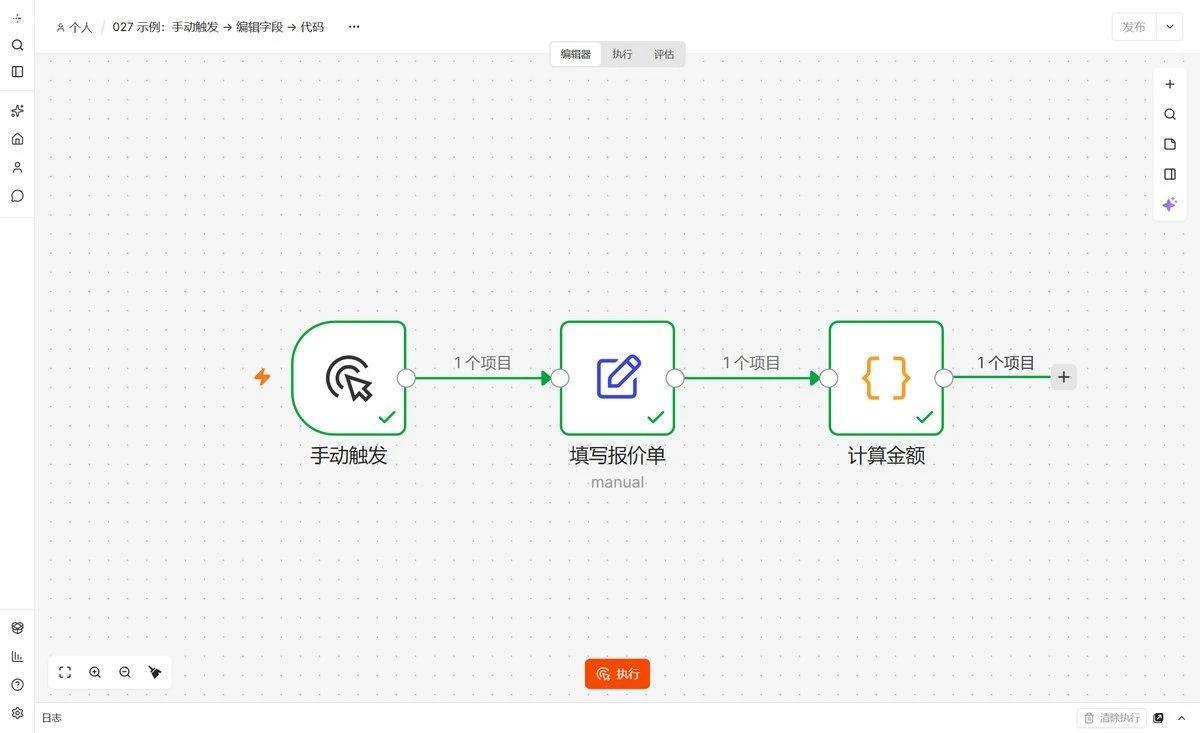
Task: Toggle the left sidebar panel icon
Action: pyautogui.click(x=17, y=72)
